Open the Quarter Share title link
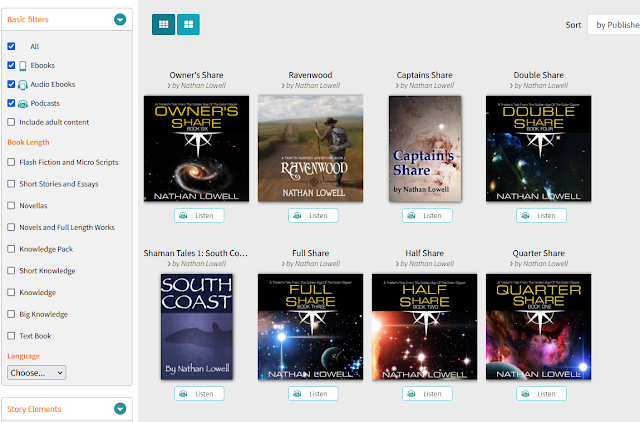Image resolution: width=640 pixels, height=422 pixels. pyautogui.click(x=538, y=253)
